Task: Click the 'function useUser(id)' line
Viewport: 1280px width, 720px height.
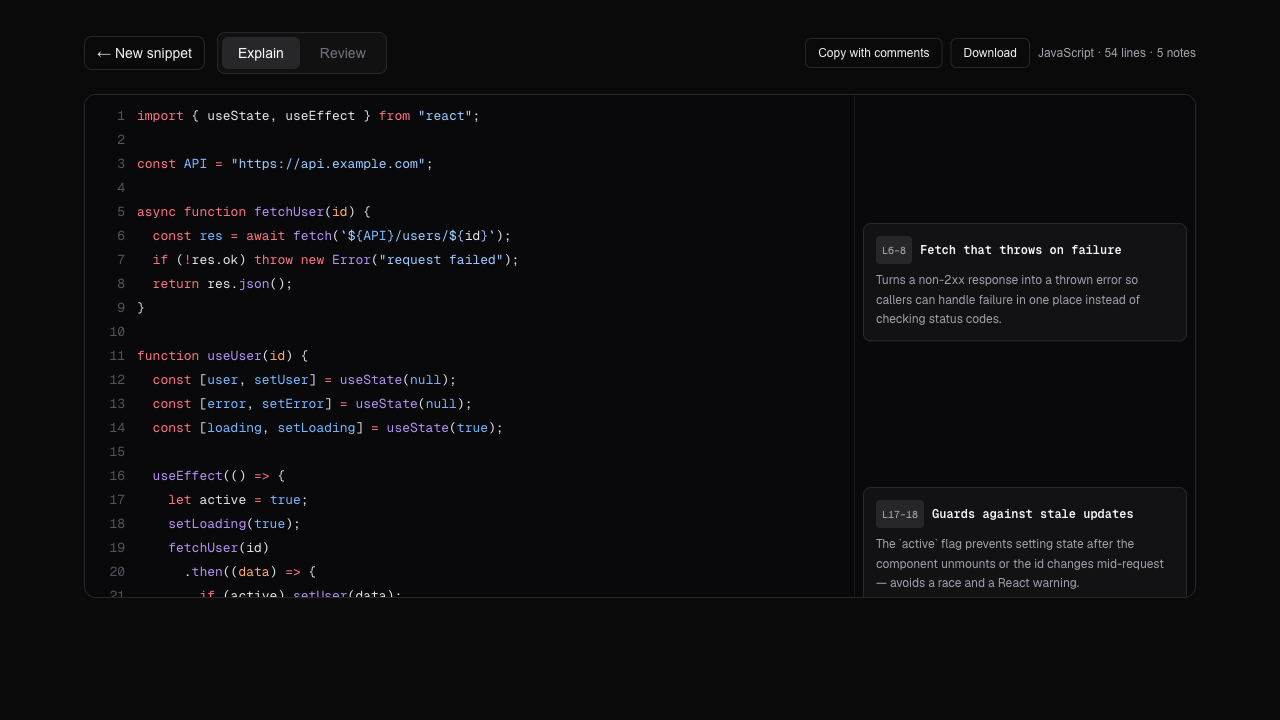Action: pos(223,356)
